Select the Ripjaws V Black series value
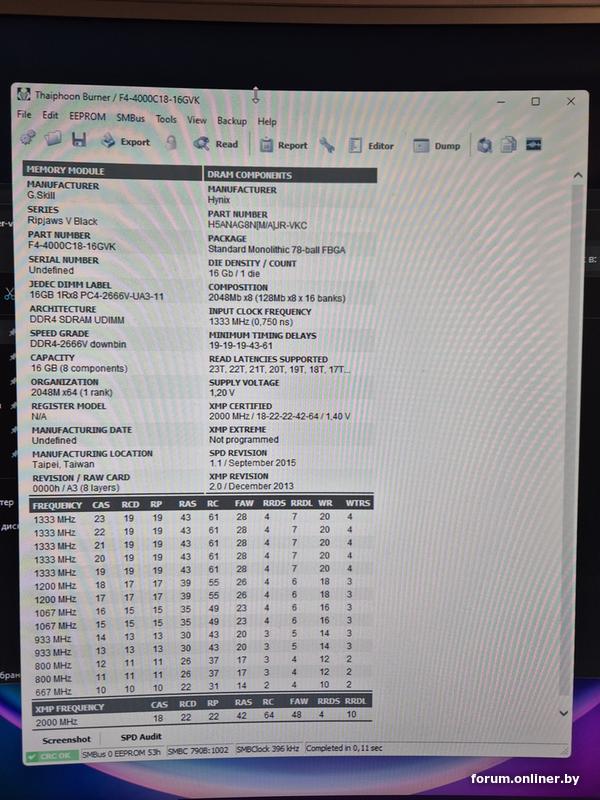The width and height of the screenshot is (600, 800). (62, 221)
